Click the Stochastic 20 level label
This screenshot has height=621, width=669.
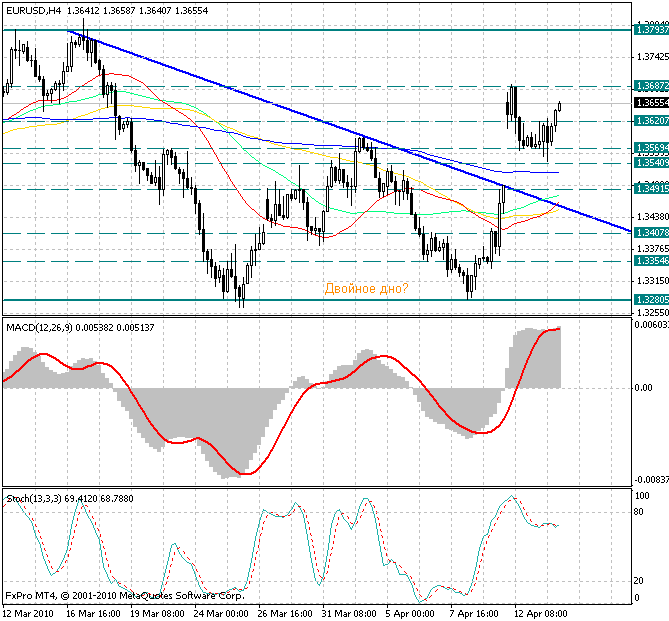click(639, 580)
